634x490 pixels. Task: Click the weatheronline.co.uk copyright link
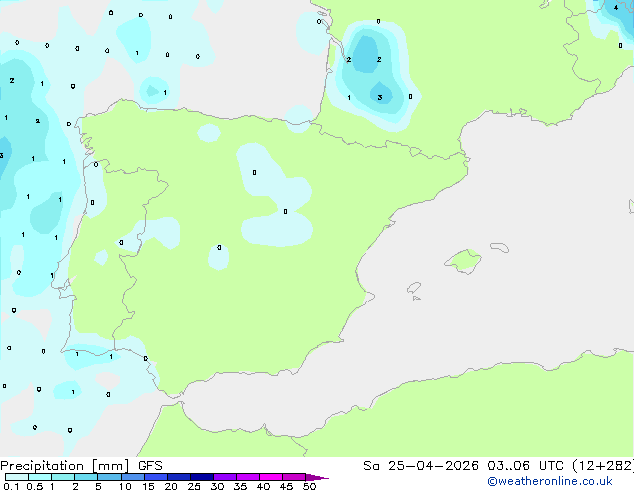(550, 481)
